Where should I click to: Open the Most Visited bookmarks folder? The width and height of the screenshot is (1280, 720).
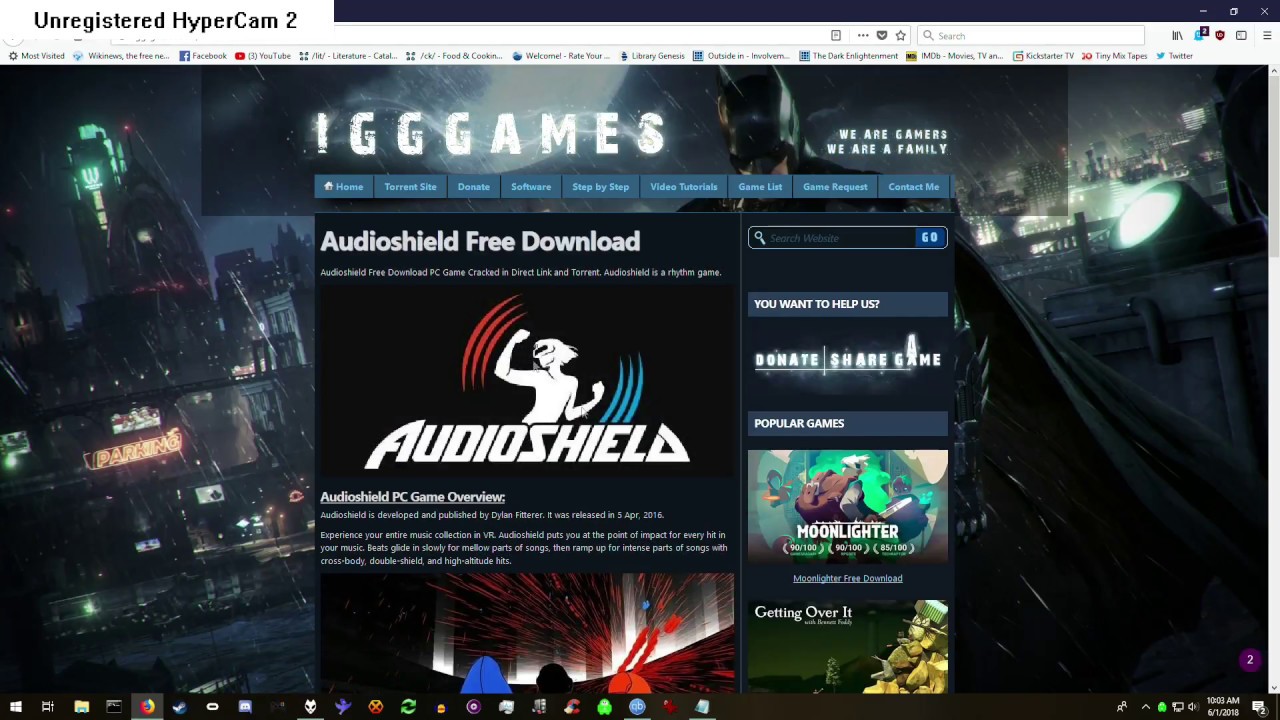[38, 56]
